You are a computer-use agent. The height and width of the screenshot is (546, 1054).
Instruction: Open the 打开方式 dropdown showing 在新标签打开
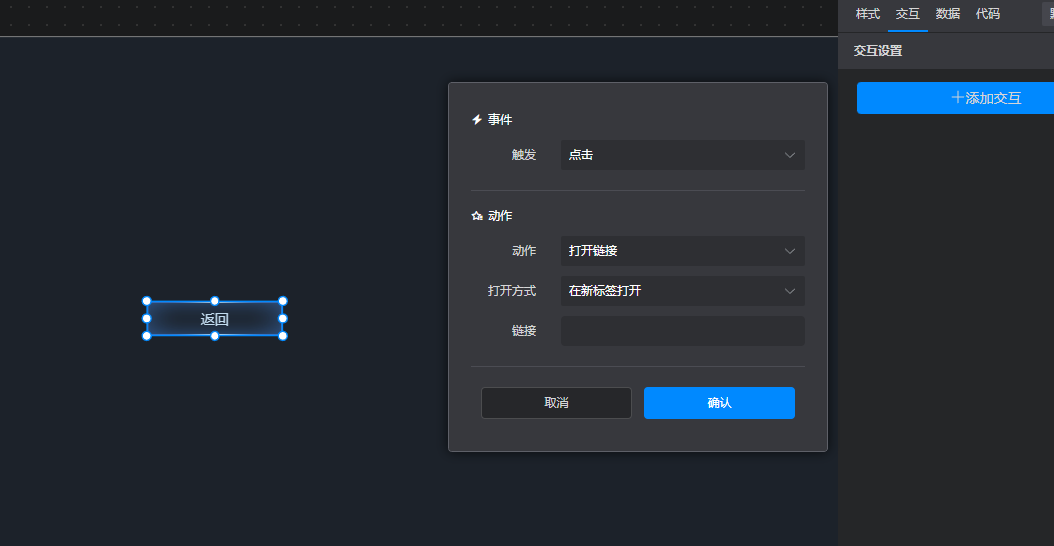click(682, 291)
